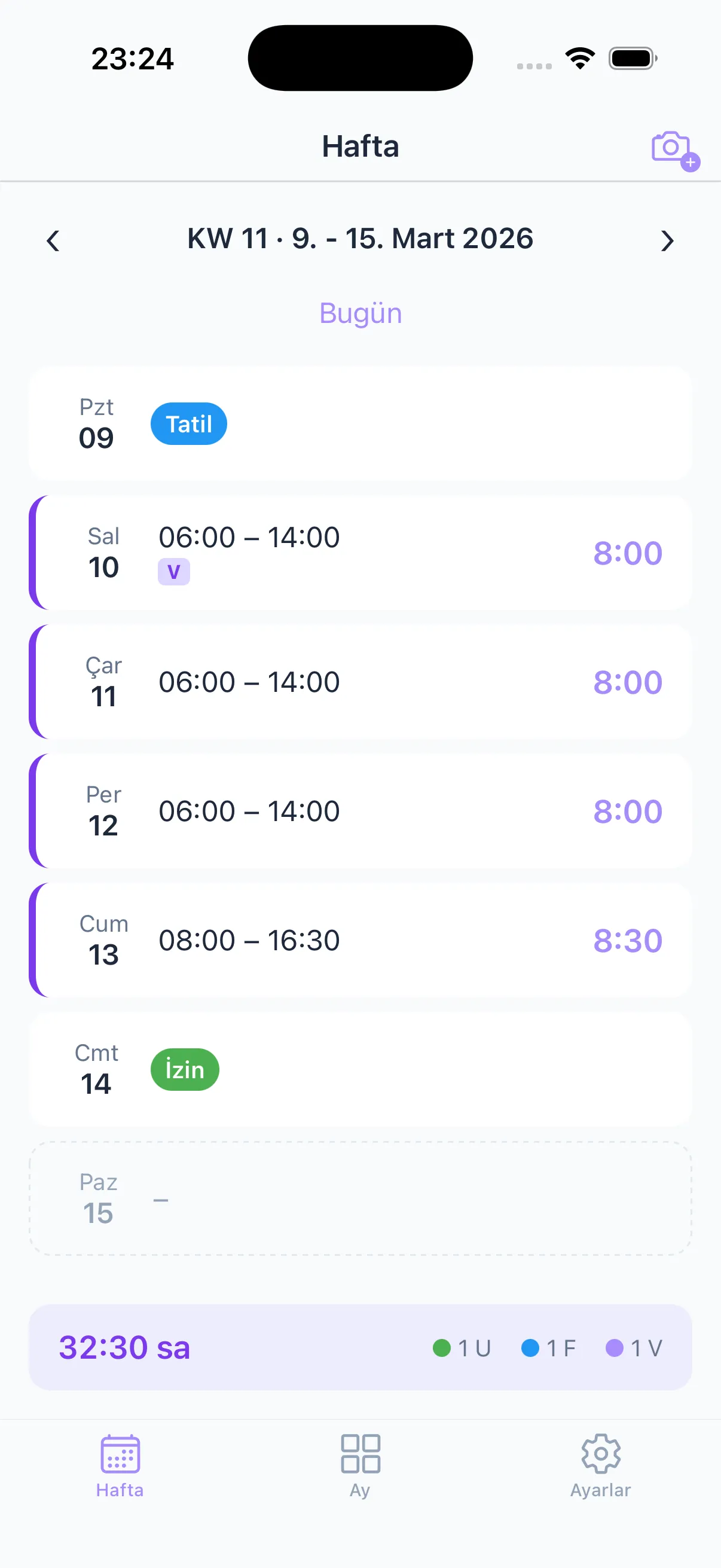Go to next week with right chevron
This screenshot has height=1568, width=721.
(667, 241)
